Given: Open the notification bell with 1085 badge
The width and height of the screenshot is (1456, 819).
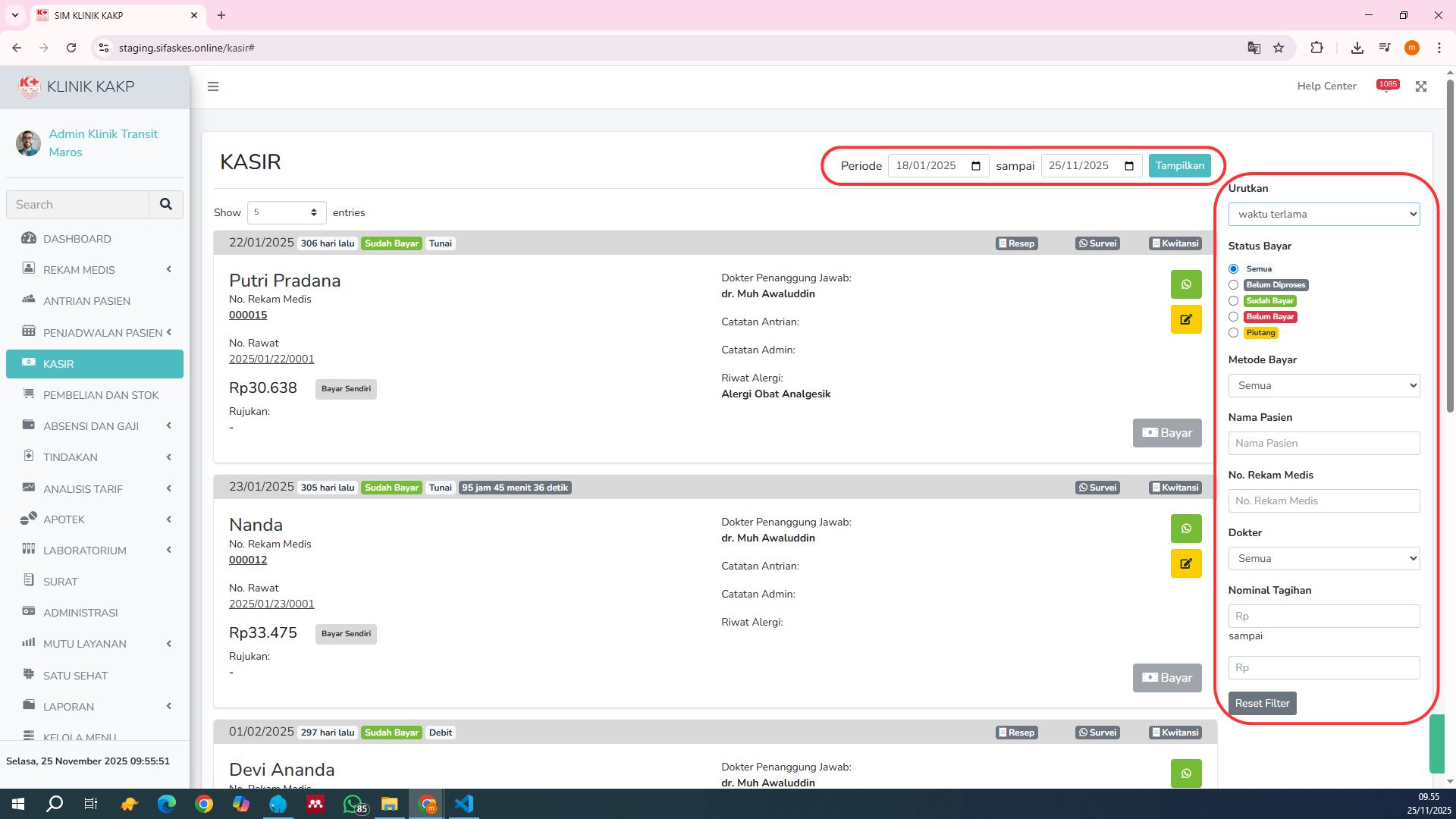Looking at the screenshot, I should (1387, 86).
